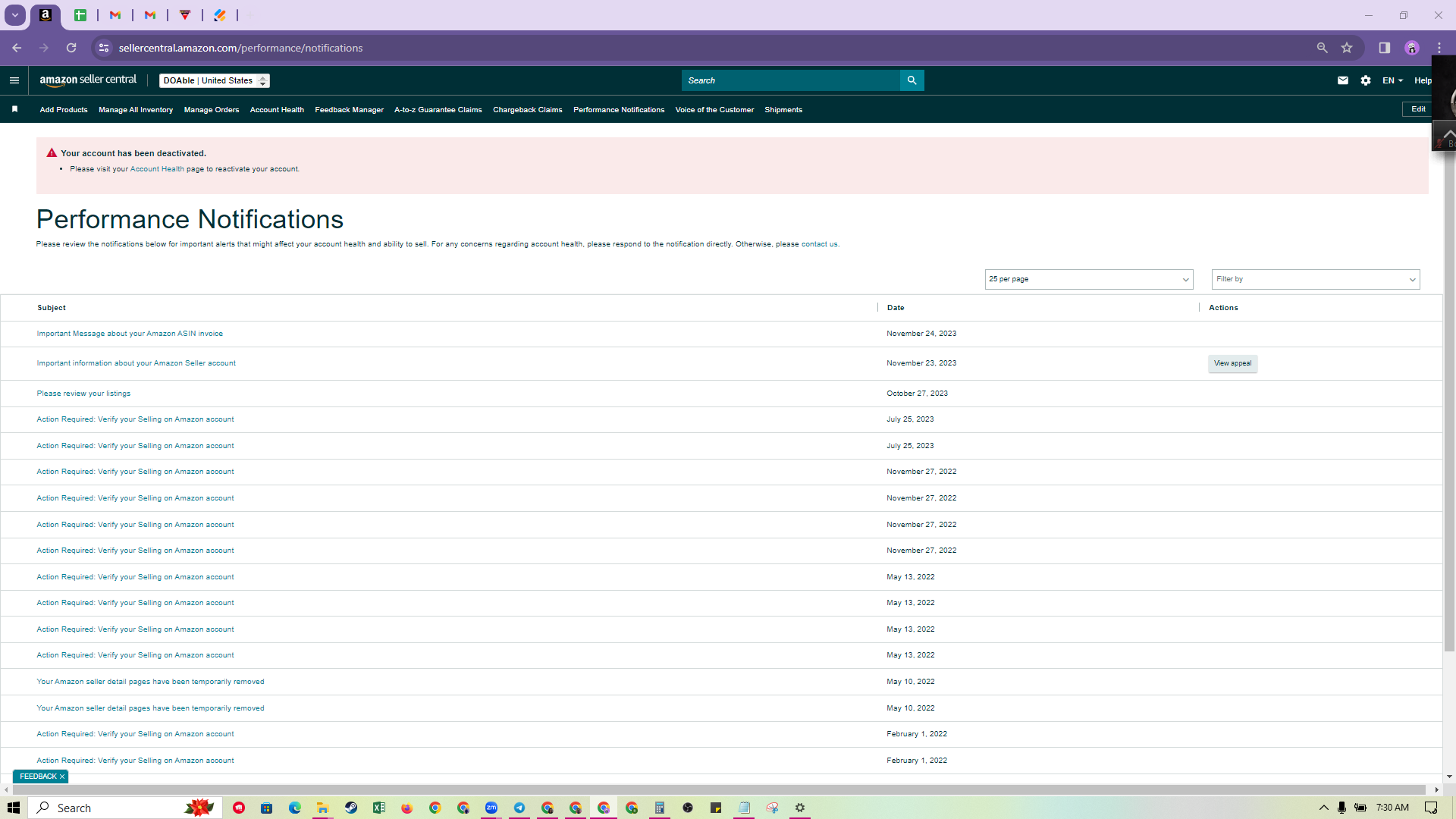The height and width of the screenshot is (819, 1456).
Task: Open Excel from the taskbar
Action: pos(379,808)
